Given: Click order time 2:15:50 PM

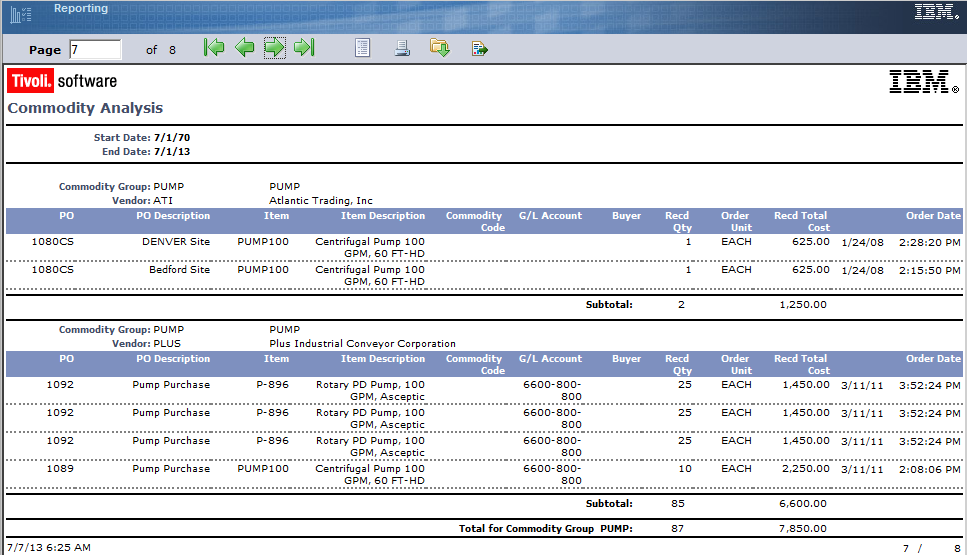Looking at the screenshot, I should [x=929, y=270].
